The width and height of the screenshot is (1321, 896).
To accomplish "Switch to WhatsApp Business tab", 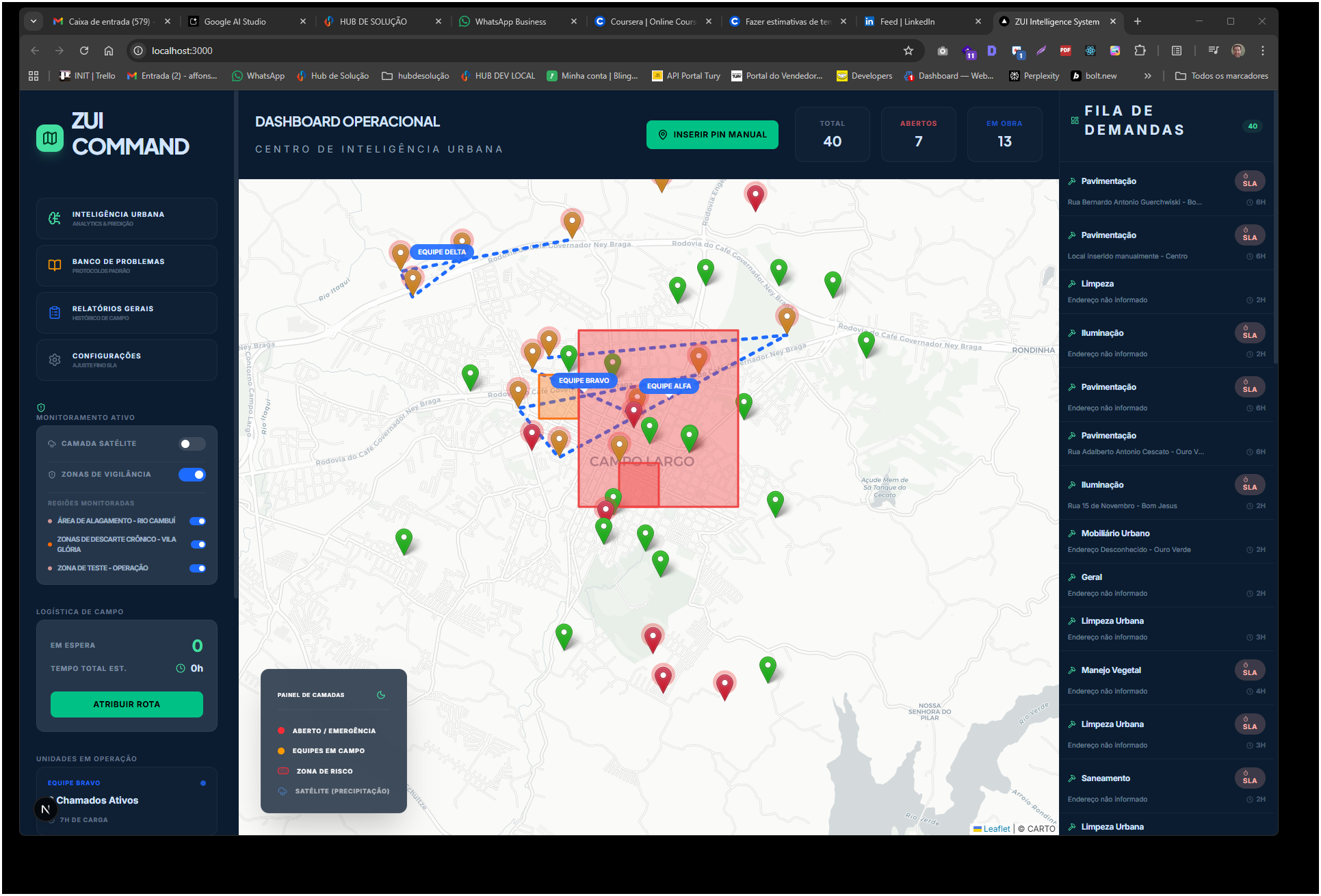I will point(519,22).
